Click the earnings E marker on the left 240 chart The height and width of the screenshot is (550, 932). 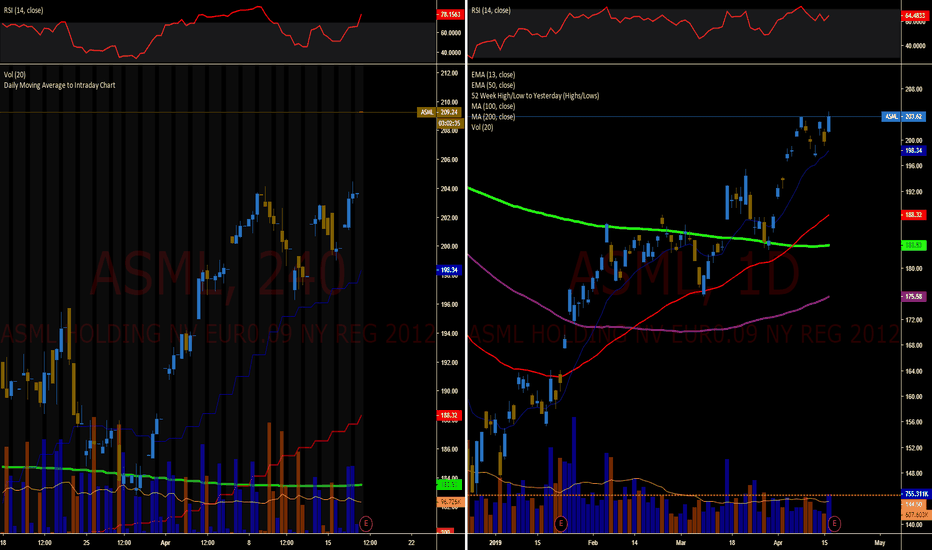(x=366, y=524)
